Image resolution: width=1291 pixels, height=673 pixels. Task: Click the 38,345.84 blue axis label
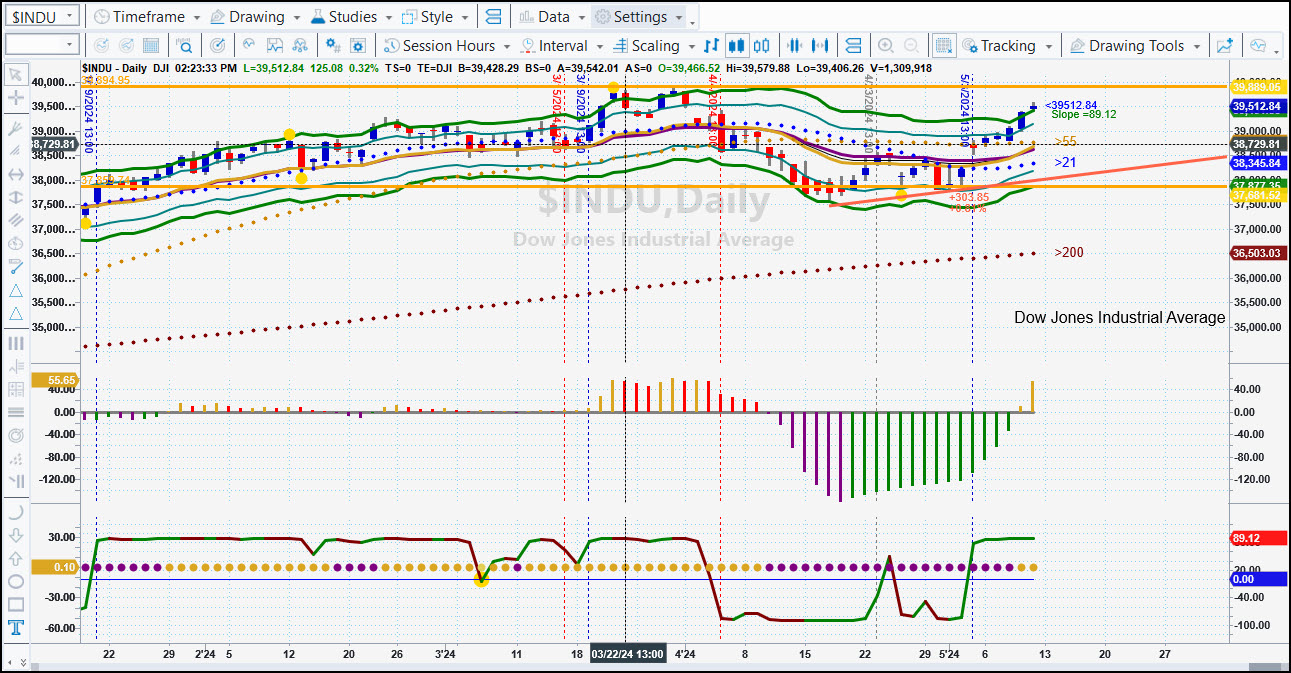1257,163
